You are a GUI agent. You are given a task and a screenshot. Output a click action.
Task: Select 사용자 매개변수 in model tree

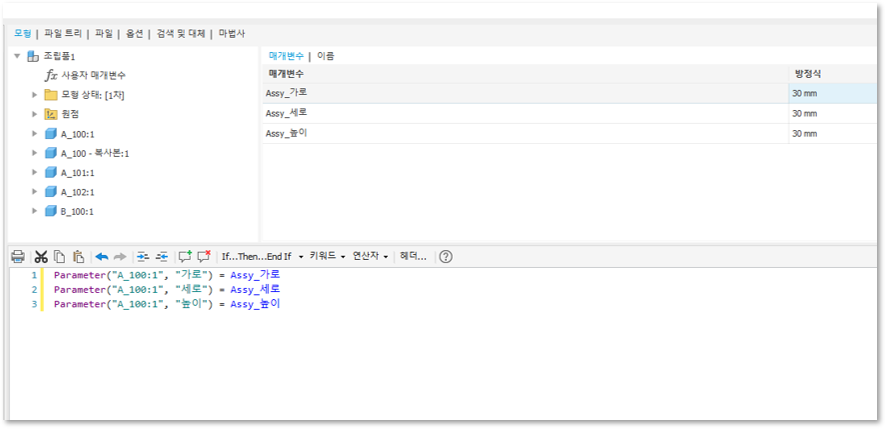[x=93, y=75]
